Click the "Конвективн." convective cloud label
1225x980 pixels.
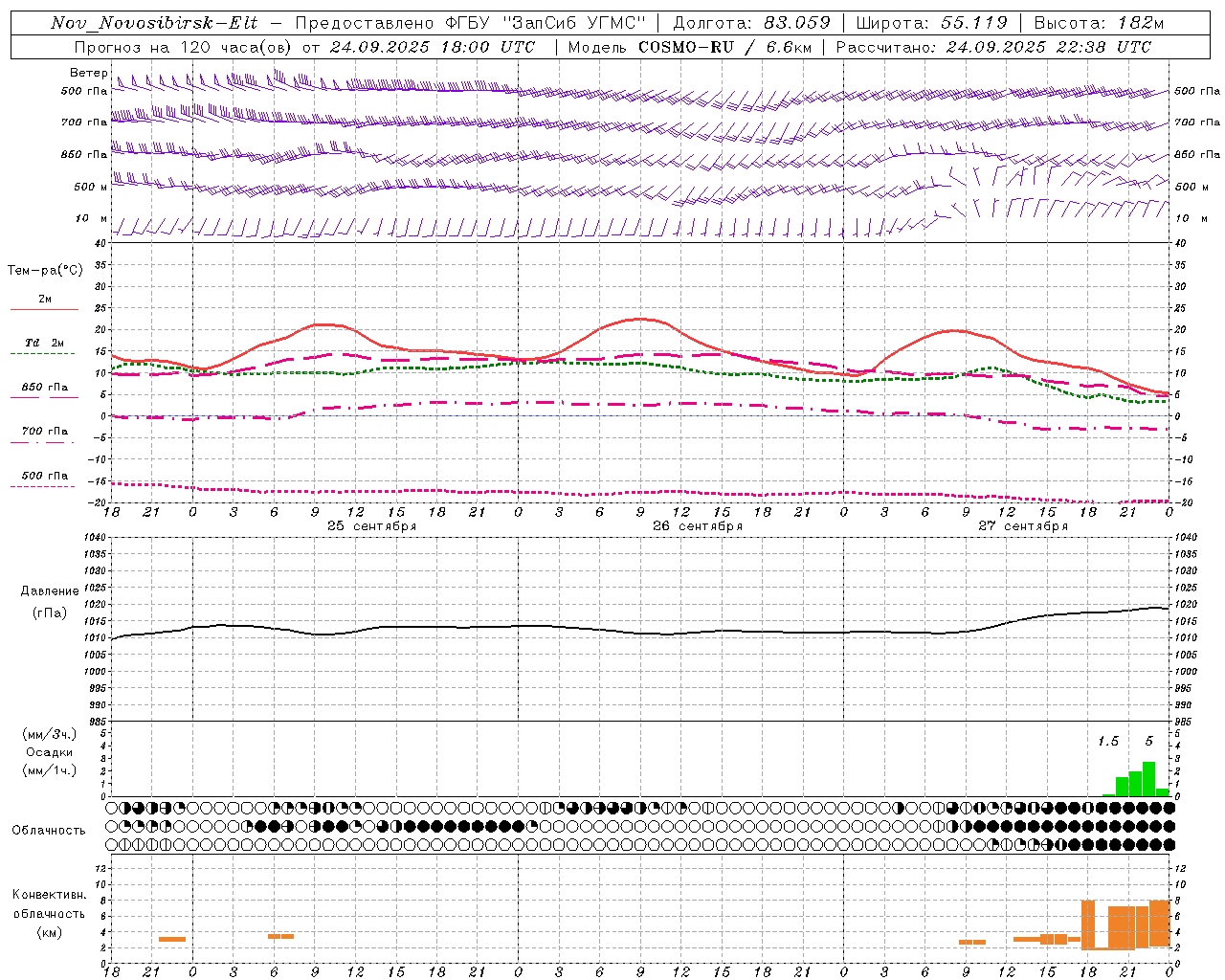50,895
